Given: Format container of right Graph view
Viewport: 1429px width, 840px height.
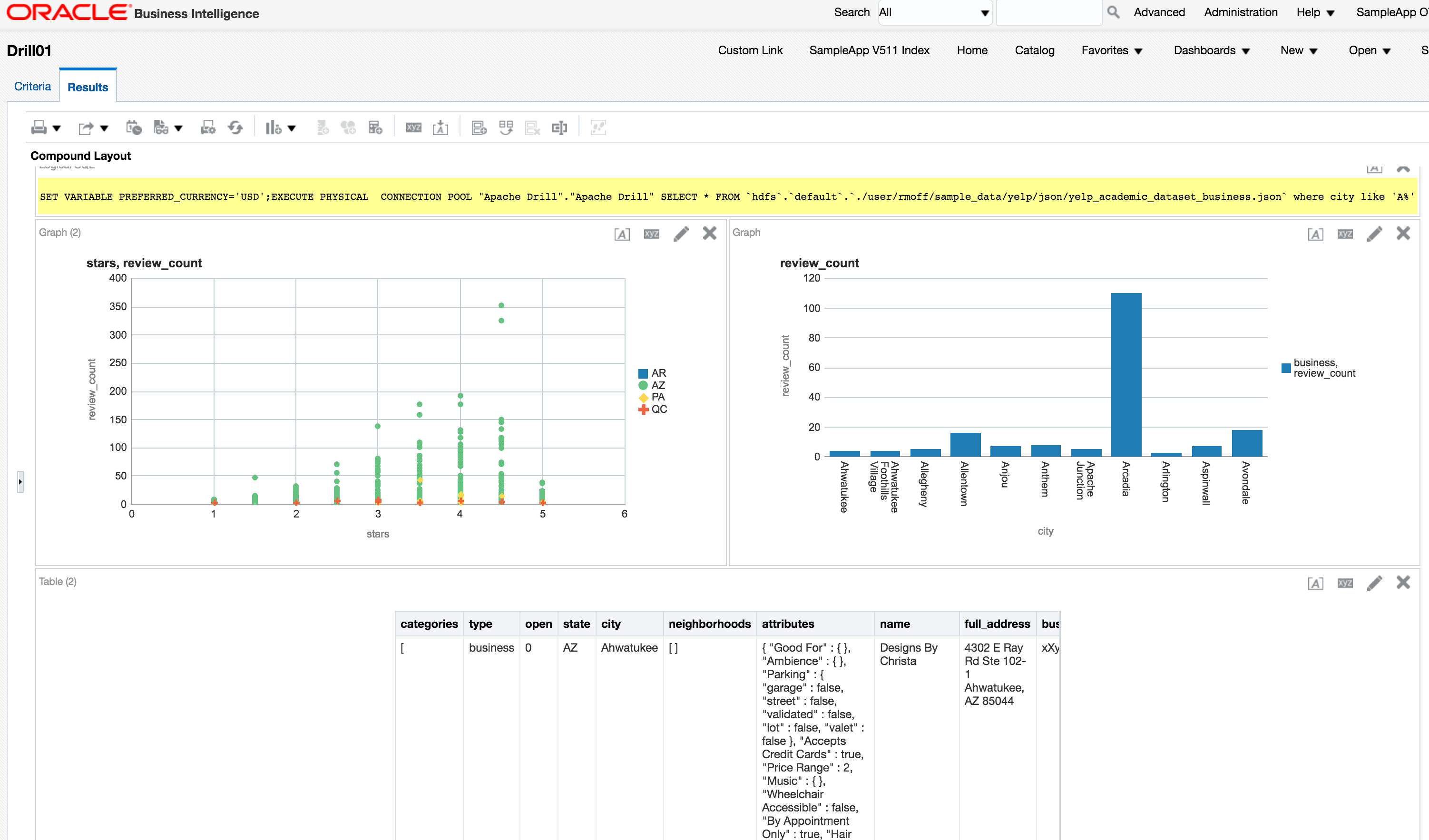Looking at the screenshot, I should [1316, 234].
